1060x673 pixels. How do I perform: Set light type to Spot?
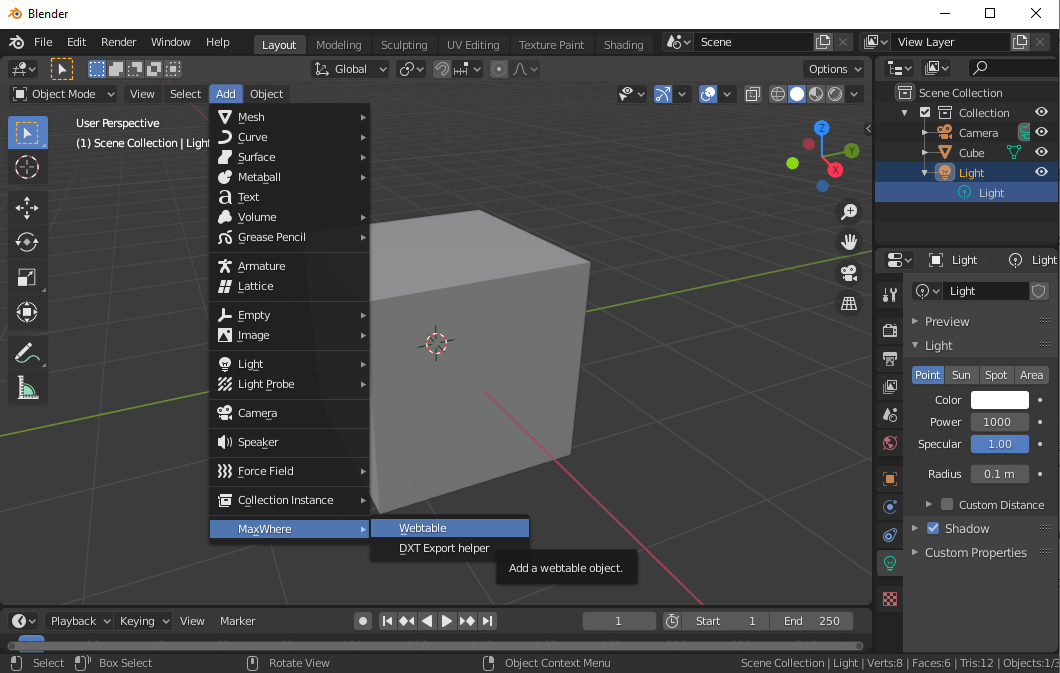pyautogui.click(x=995, y=375)
